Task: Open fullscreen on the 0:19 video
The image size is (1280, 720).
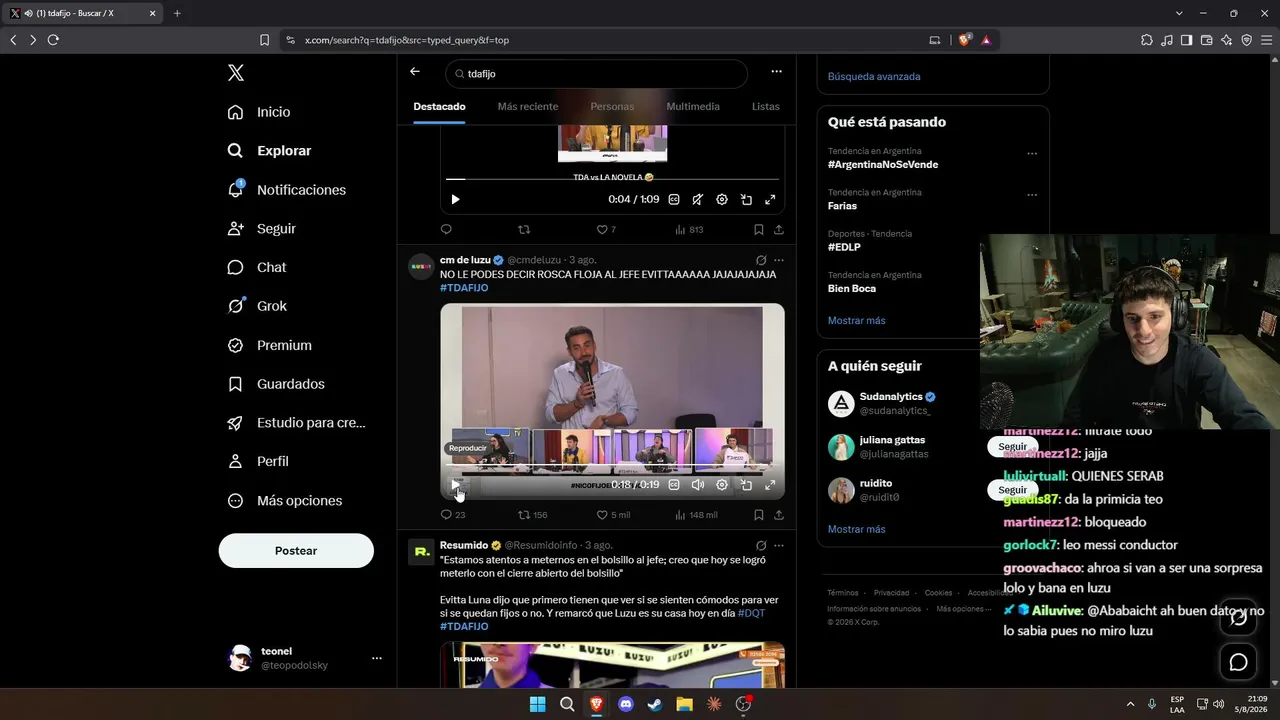Action: coord(770,485)
